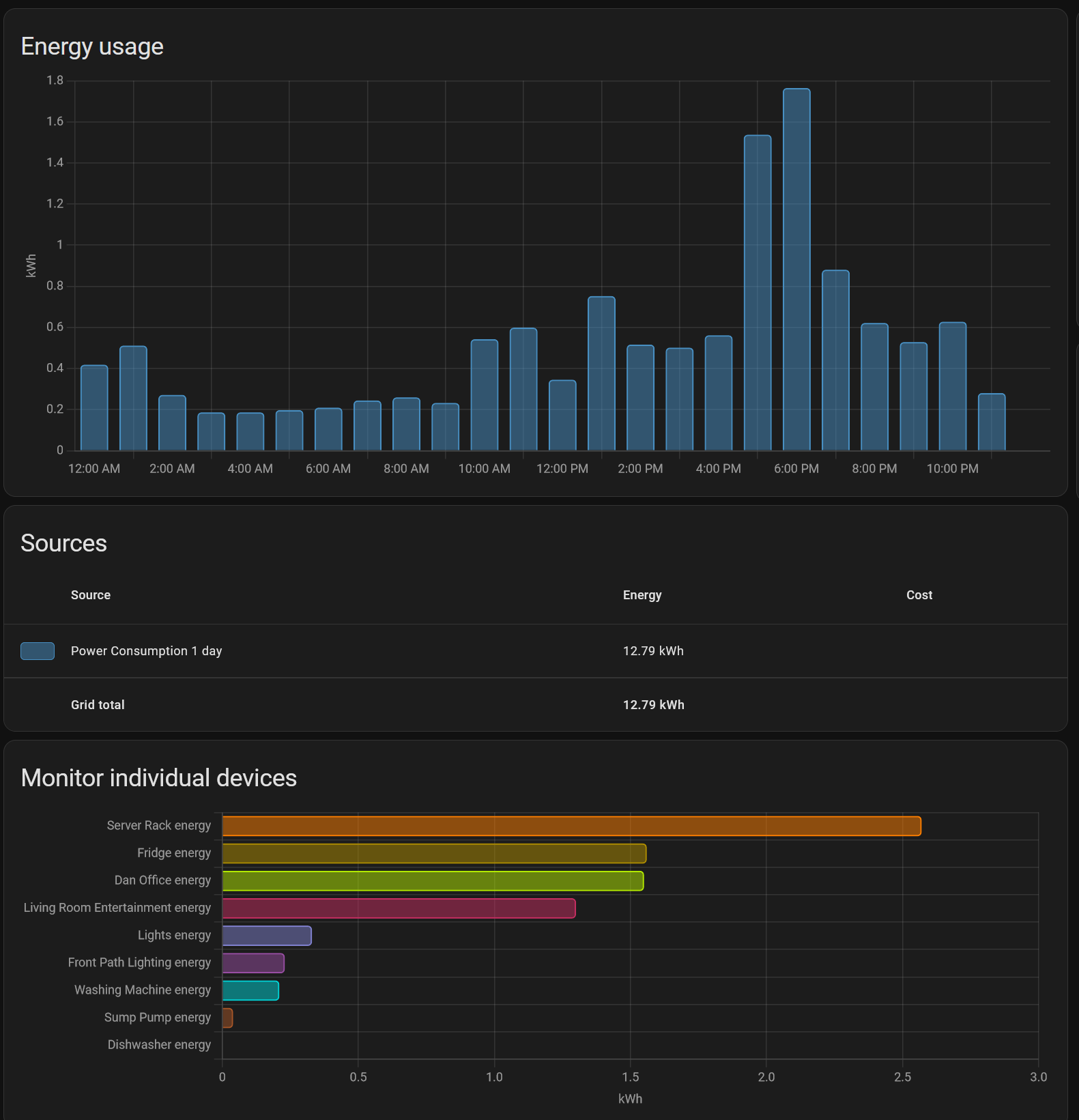Click the Washing Machine energy label
This screenshot has width=1079, height=1120.
[x=143, y=990]
